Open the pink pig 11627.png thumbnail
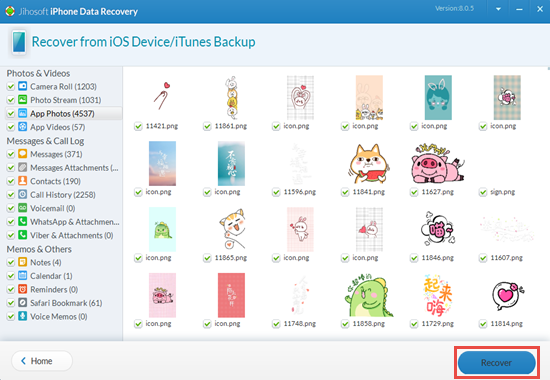Viewport: 550px width, 380px height. tap(438, 164)
